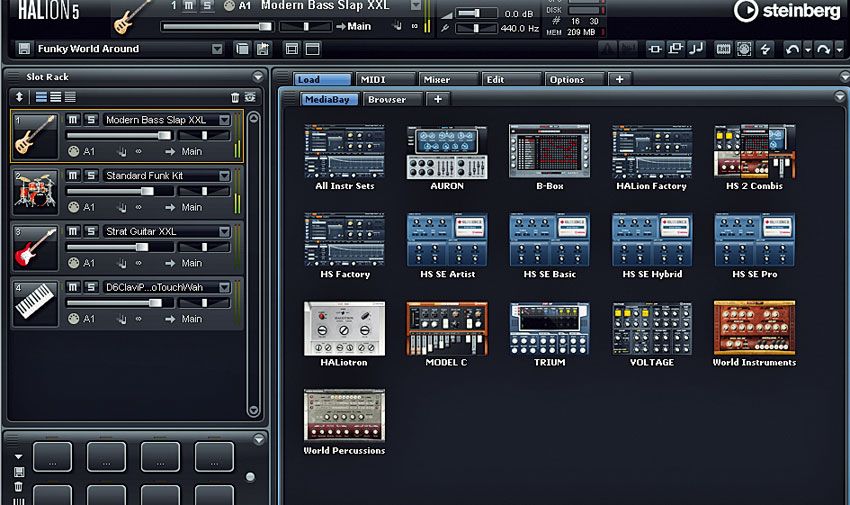Select the HS Factory library icon
This screenshot has width=850, height=505.
point(344,239)
